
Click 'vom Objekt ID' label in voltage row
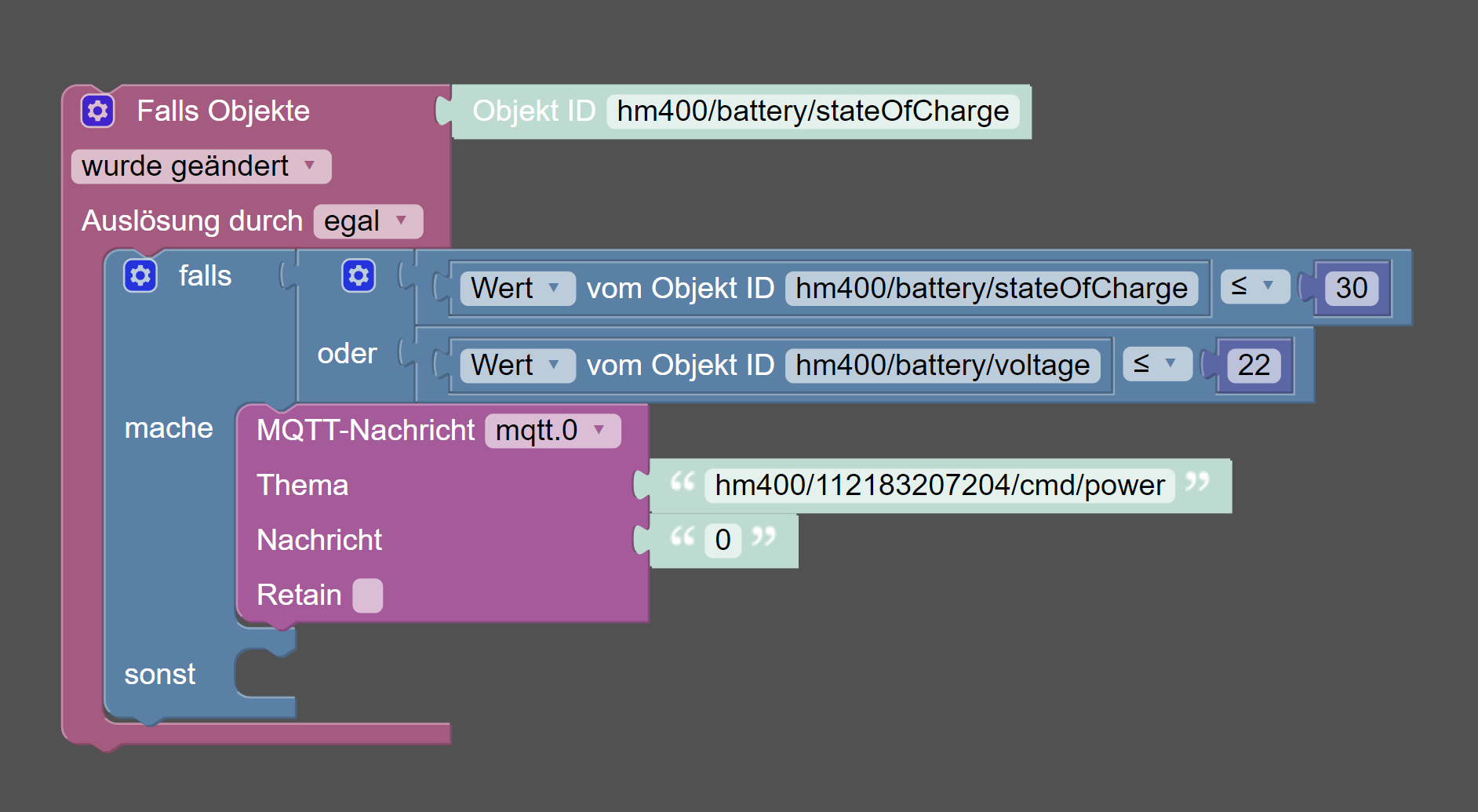tap(680, 366)
